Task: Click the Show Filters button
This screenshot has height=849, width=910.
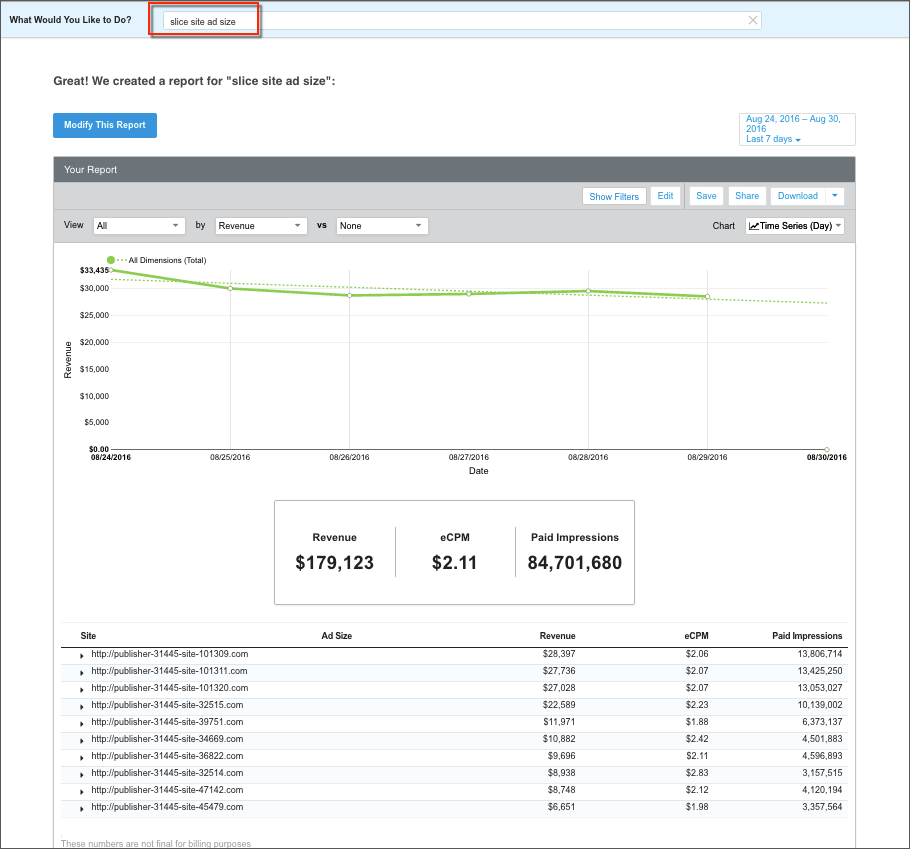Action: pos(614,196)
